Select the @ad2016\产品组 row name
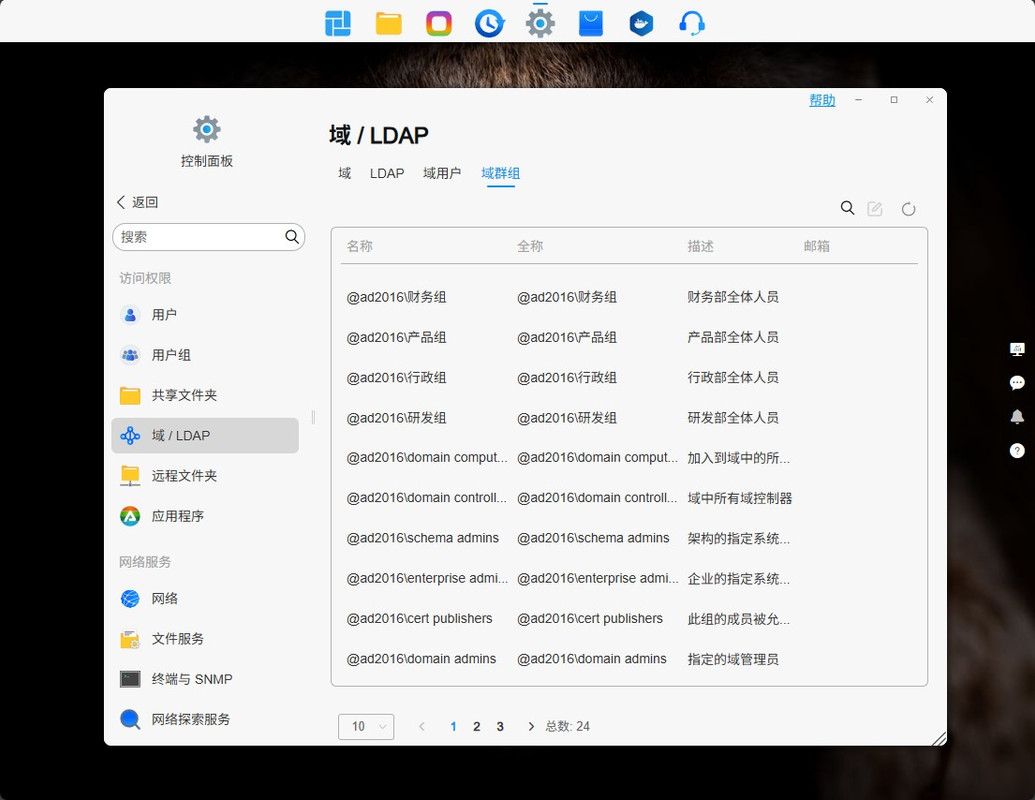 (x=396, y=337)
